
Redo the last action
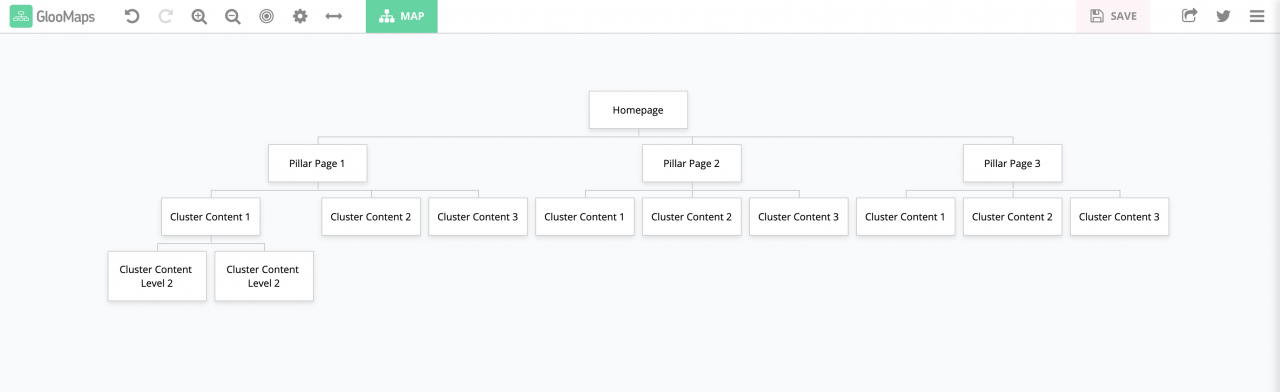[166, 16]
